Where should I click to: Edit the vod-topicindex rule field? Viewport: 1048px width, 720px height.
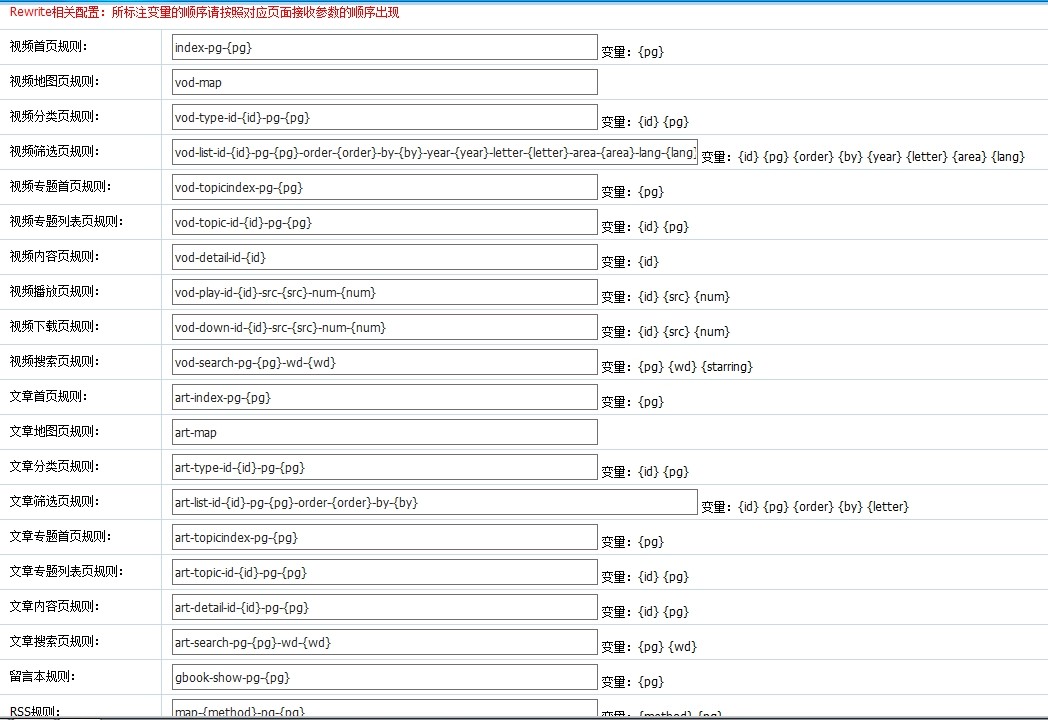pos(384,187)
